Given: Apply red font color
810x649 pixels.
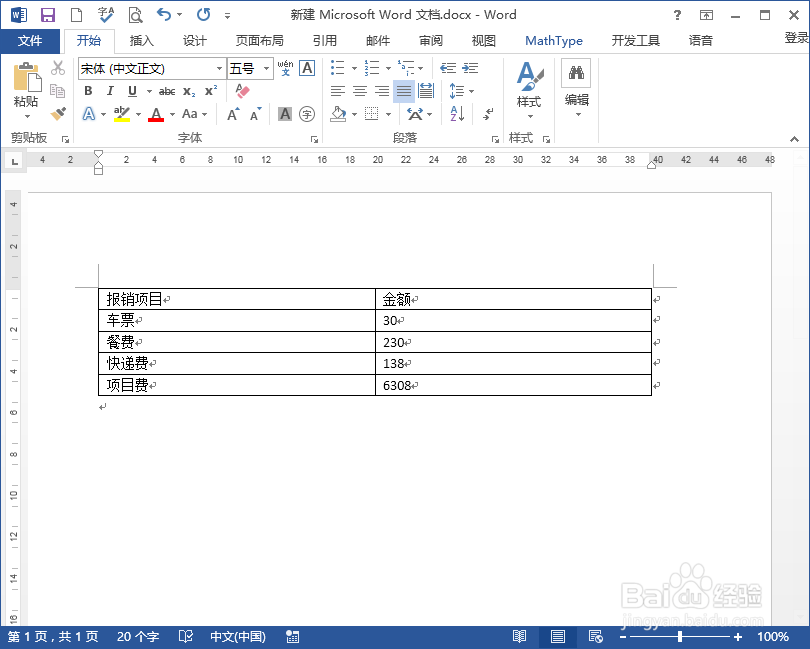Looking at the screenshot, I should tap(156, 114).
